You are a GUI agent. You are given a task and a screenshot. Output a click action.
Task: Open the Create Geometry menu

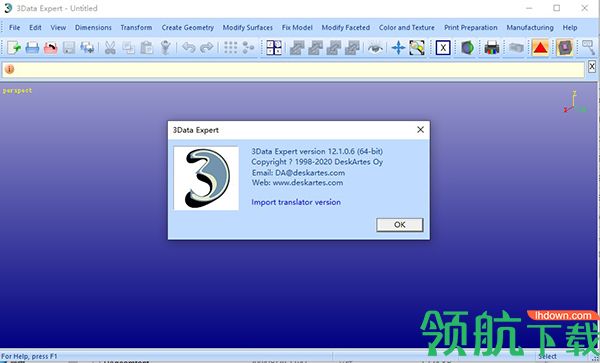pyautogui.click(x=188, y=28)
